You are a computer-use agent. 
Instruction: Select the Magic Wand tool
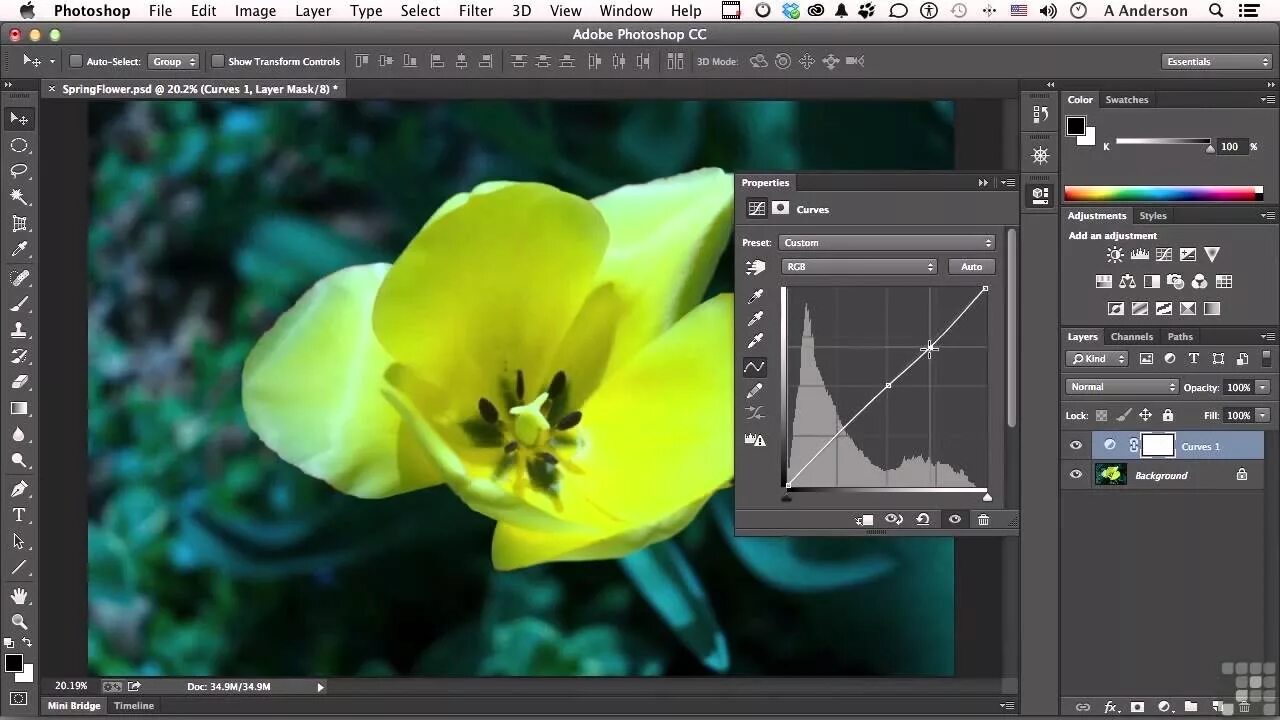coord(19,197)
